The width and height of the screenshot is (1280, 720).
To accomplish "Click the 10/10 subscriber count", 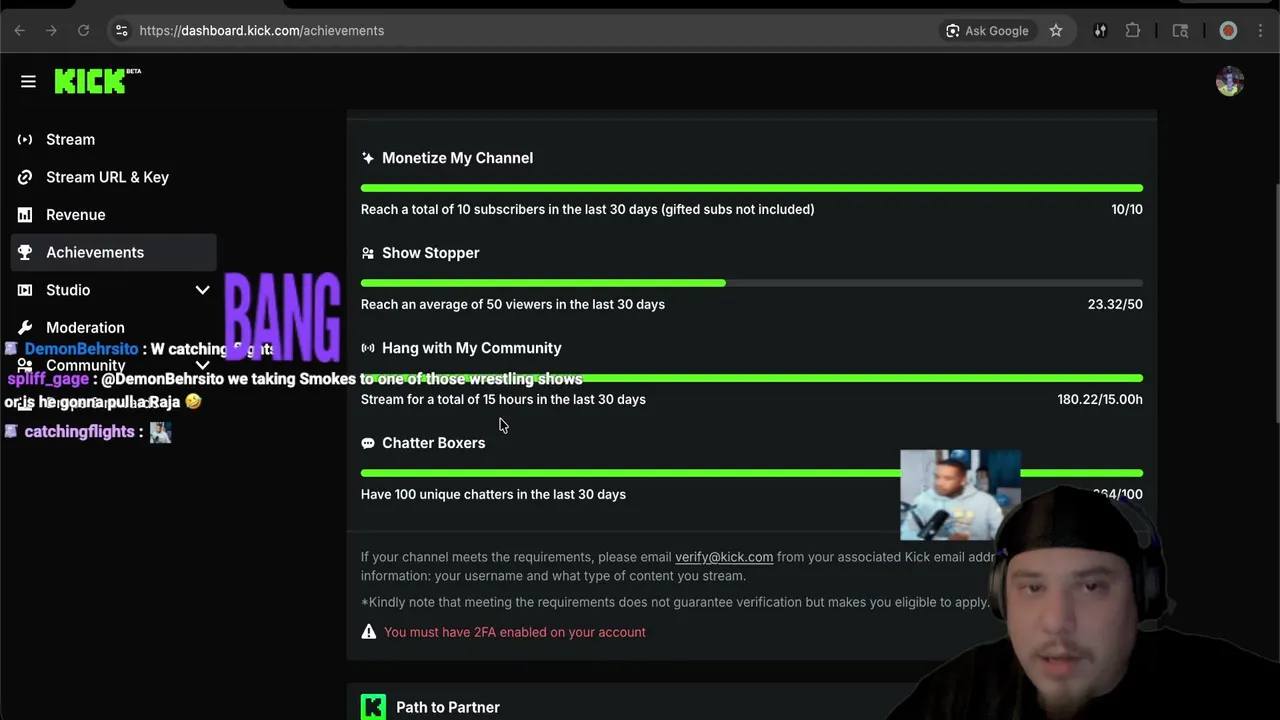I will point(1127,209).
